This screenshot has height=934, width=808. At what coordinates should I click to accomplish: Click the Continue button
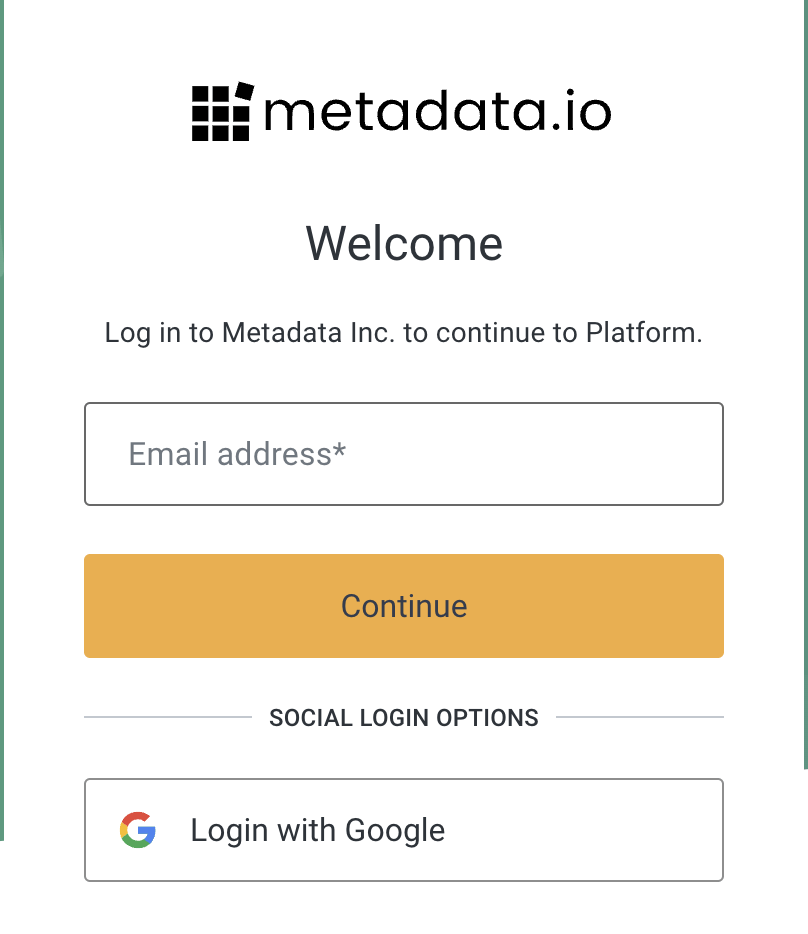click(404, 606)
